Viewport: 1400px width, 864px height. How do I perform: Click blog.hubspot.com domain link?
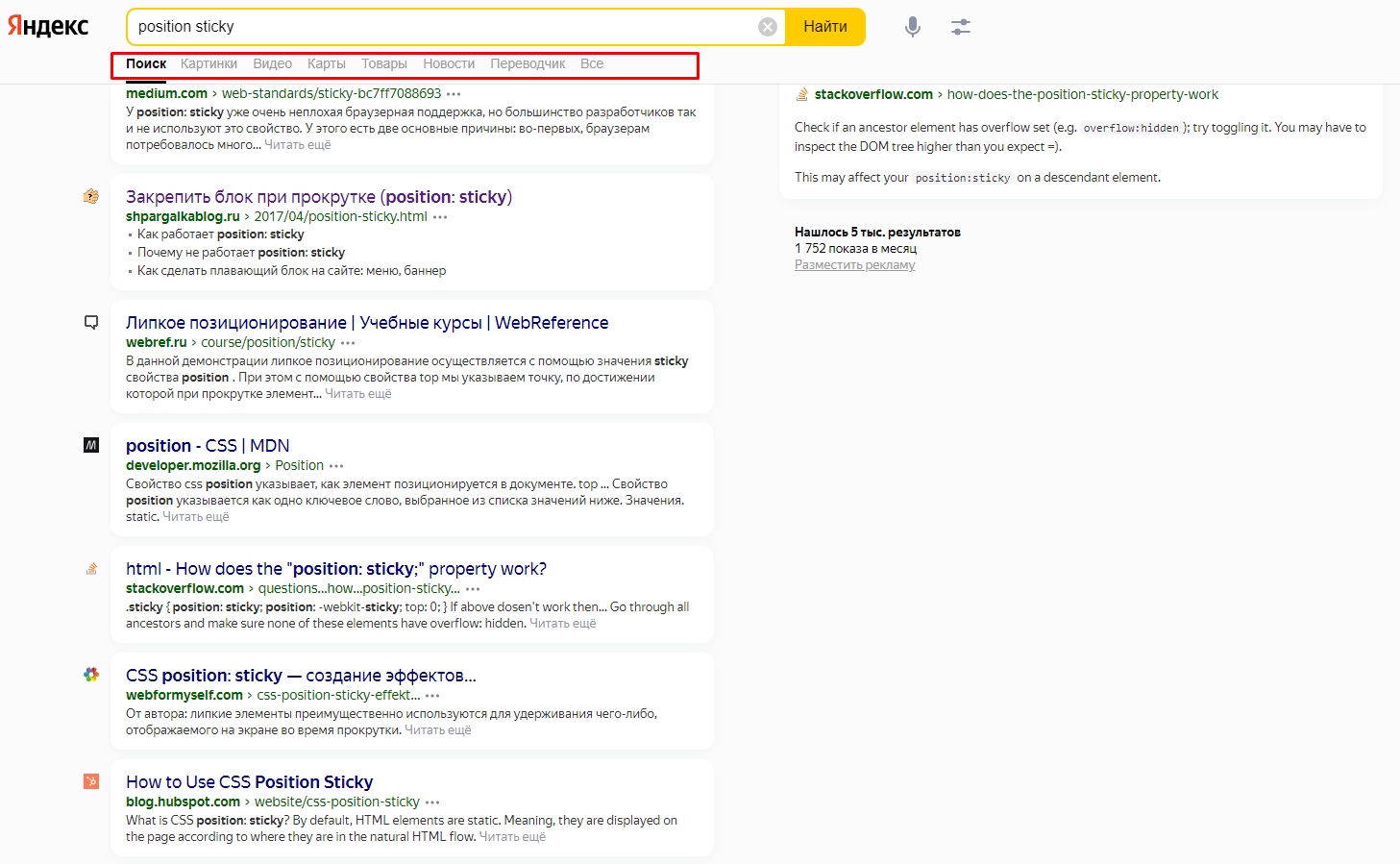point(183,802)
